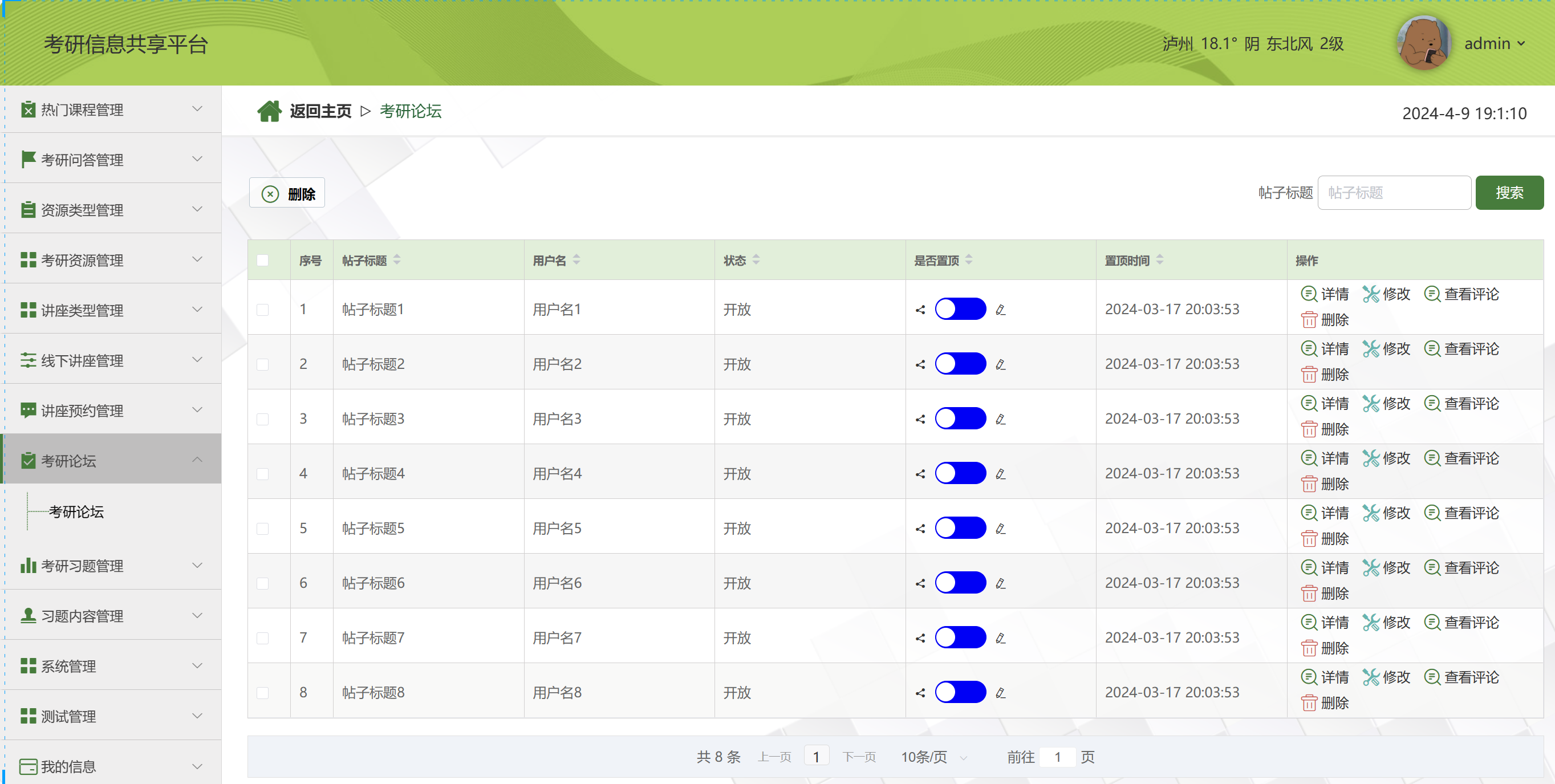
Task: Toggle the 是否置顶 switch for 帖子标题6
Action: point(960,583)
